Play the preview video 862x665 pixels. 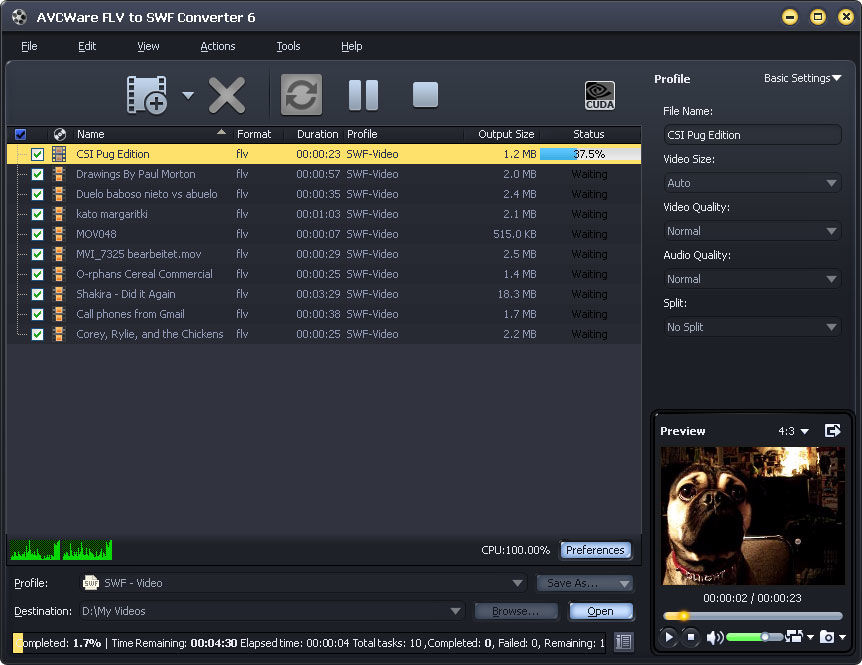[668, 637]
